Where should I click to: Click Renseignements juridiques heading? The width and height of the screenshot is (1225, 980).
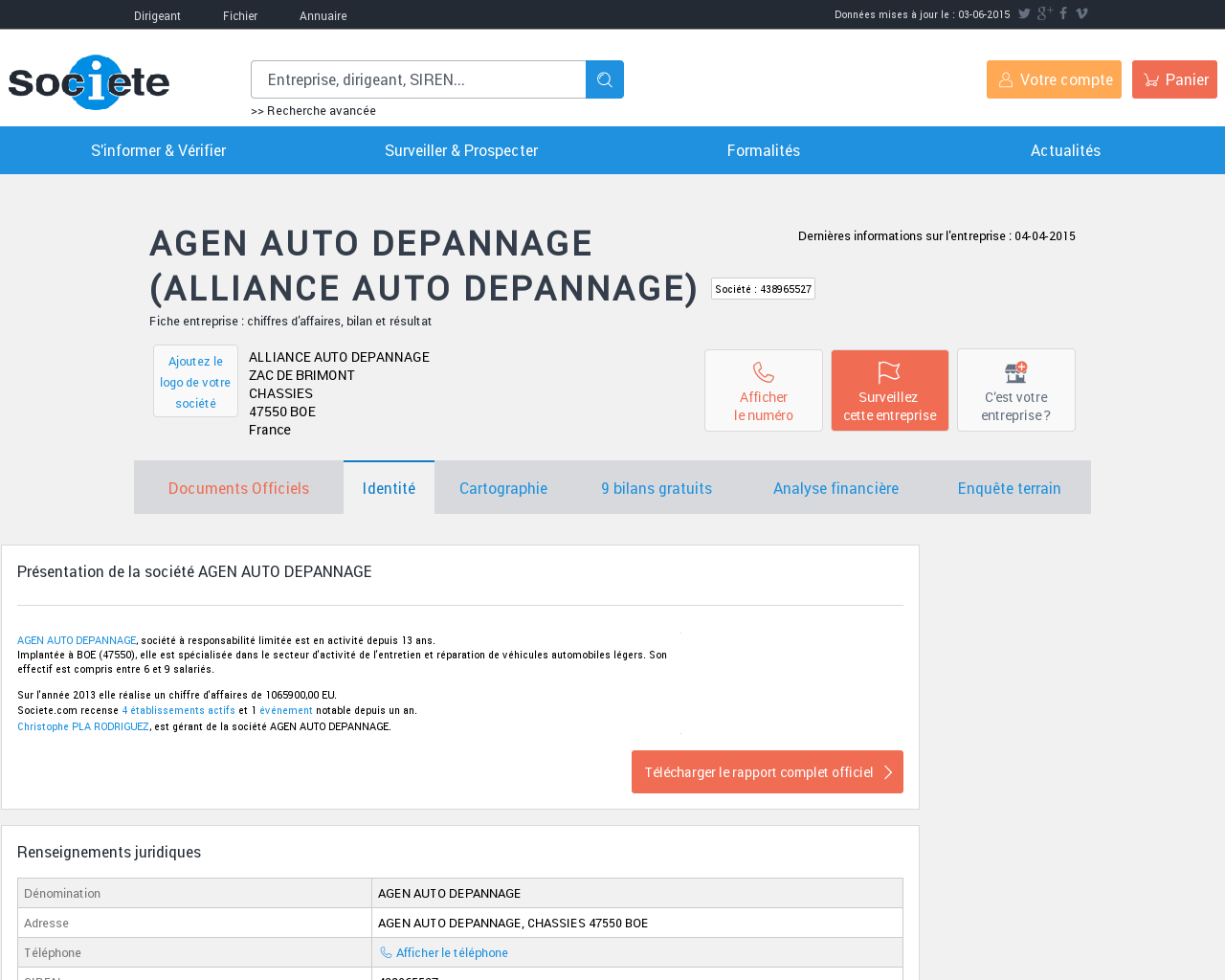[109, 852]
